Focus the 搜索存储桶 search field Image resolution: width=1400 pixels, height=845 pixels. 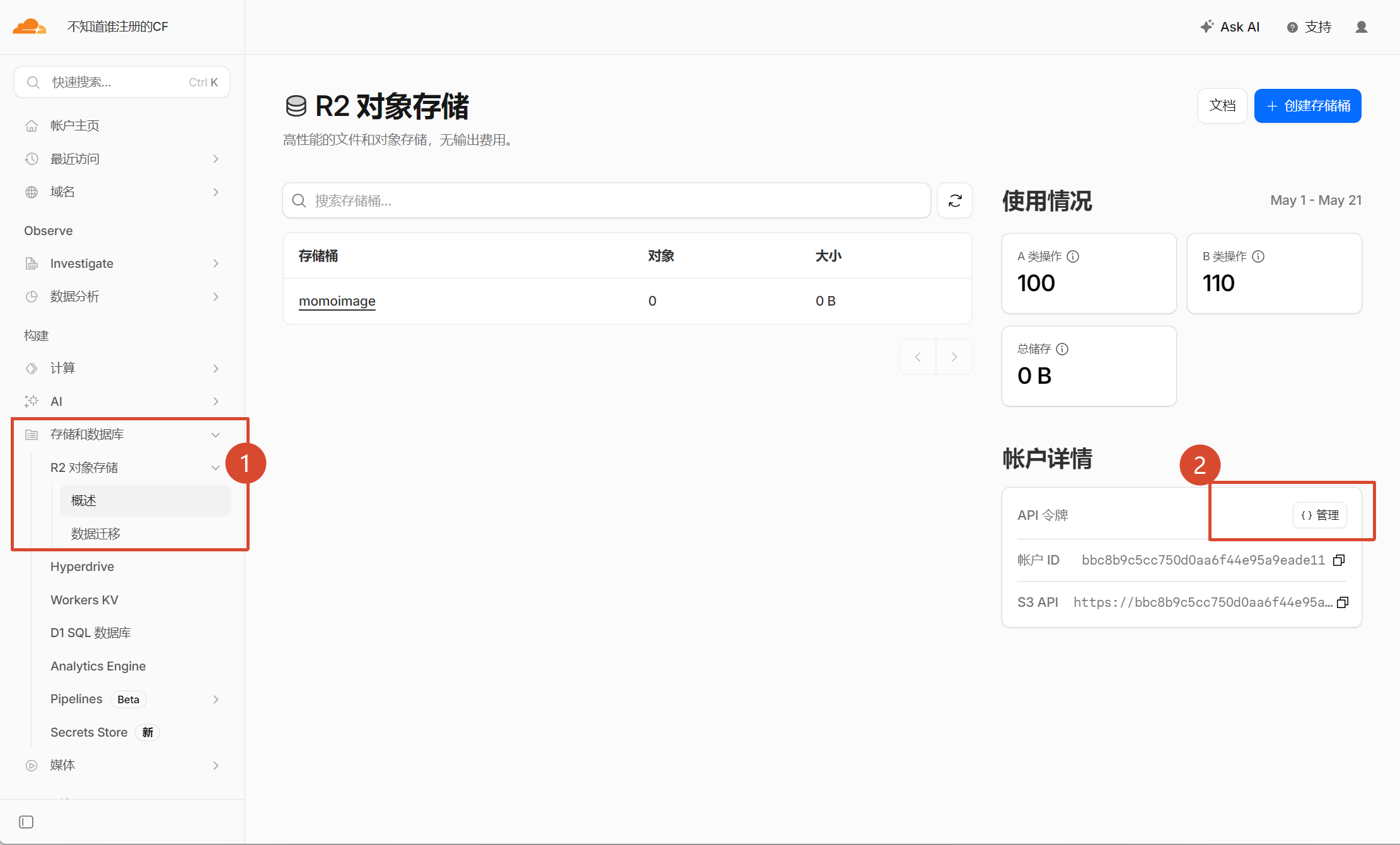[x=606, y=200]
